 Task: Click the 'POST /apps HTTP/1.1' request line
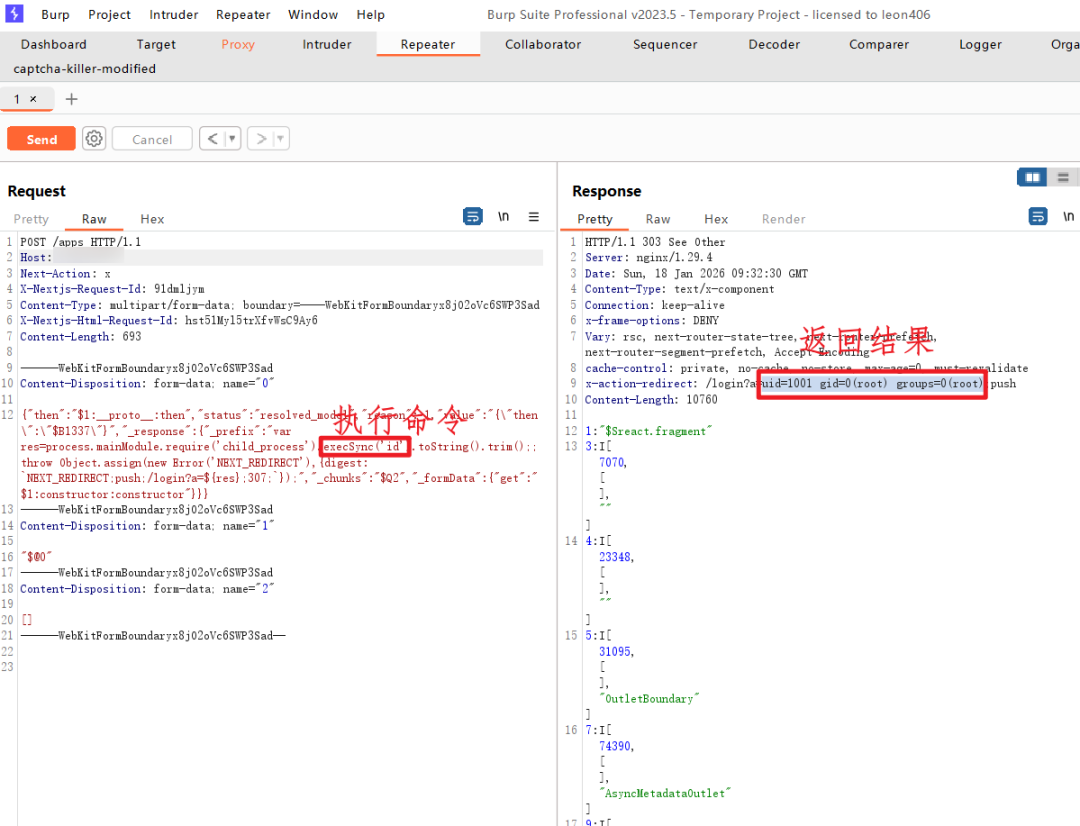point(81,242)
